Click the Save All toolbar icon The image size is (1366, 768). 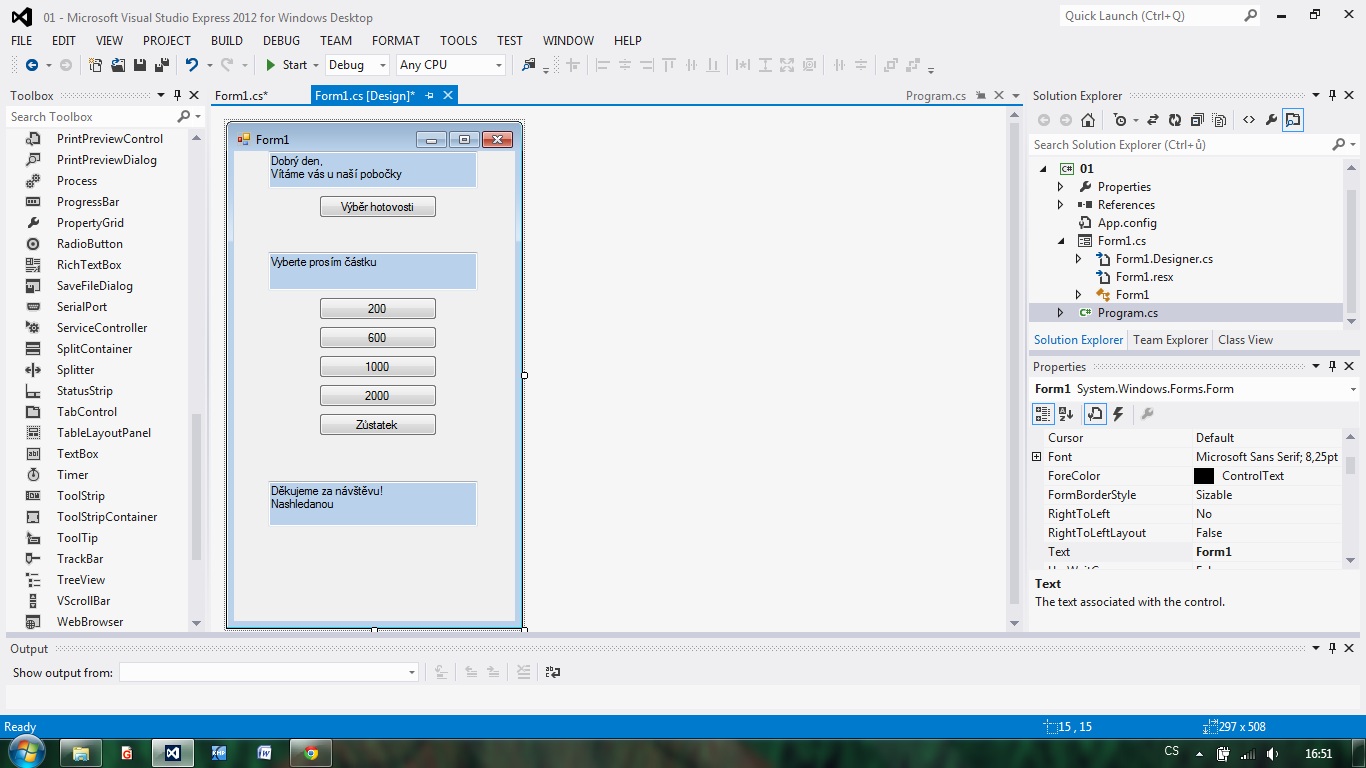161,65
